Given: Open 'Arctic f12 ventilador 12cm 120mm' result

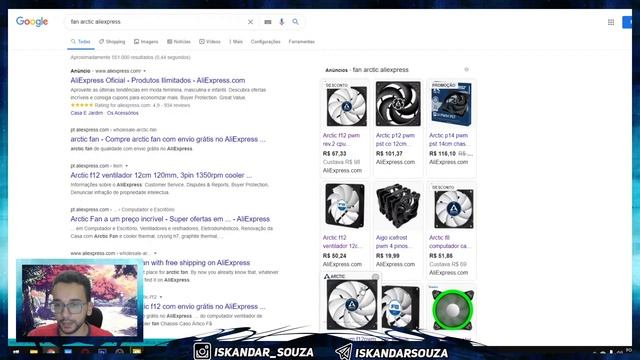Looking at the screenshot, I should click(x=161, y=175).
